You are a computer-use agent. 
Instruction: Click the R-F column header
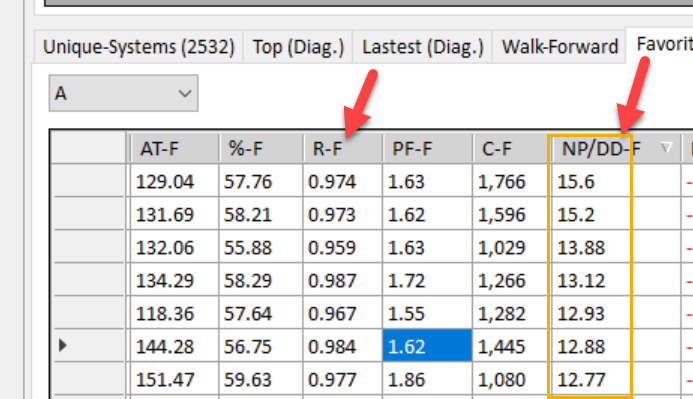click(343, 149)
